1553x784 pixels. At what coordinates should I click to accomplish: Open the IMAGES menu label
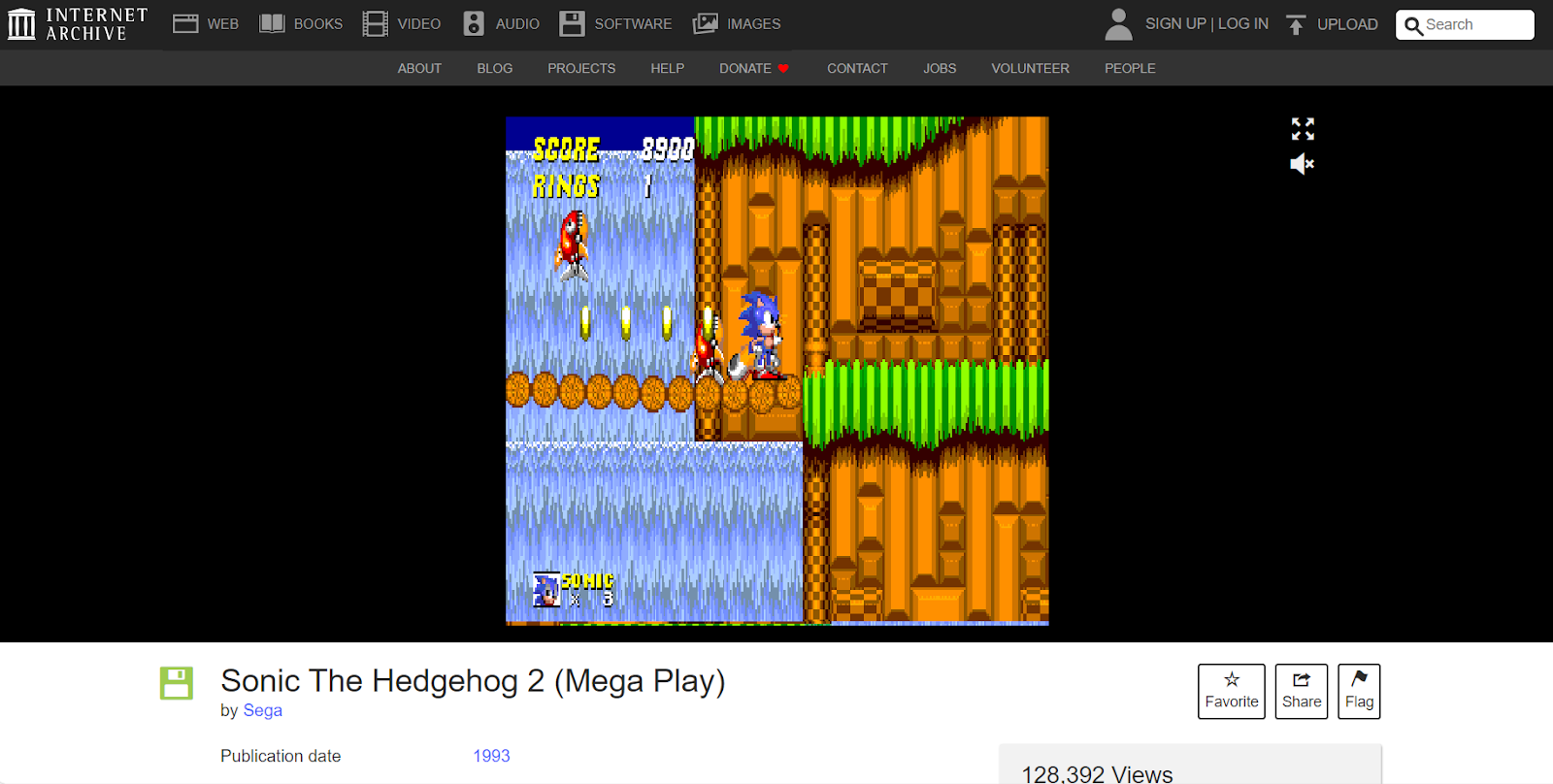click(754, 24)
